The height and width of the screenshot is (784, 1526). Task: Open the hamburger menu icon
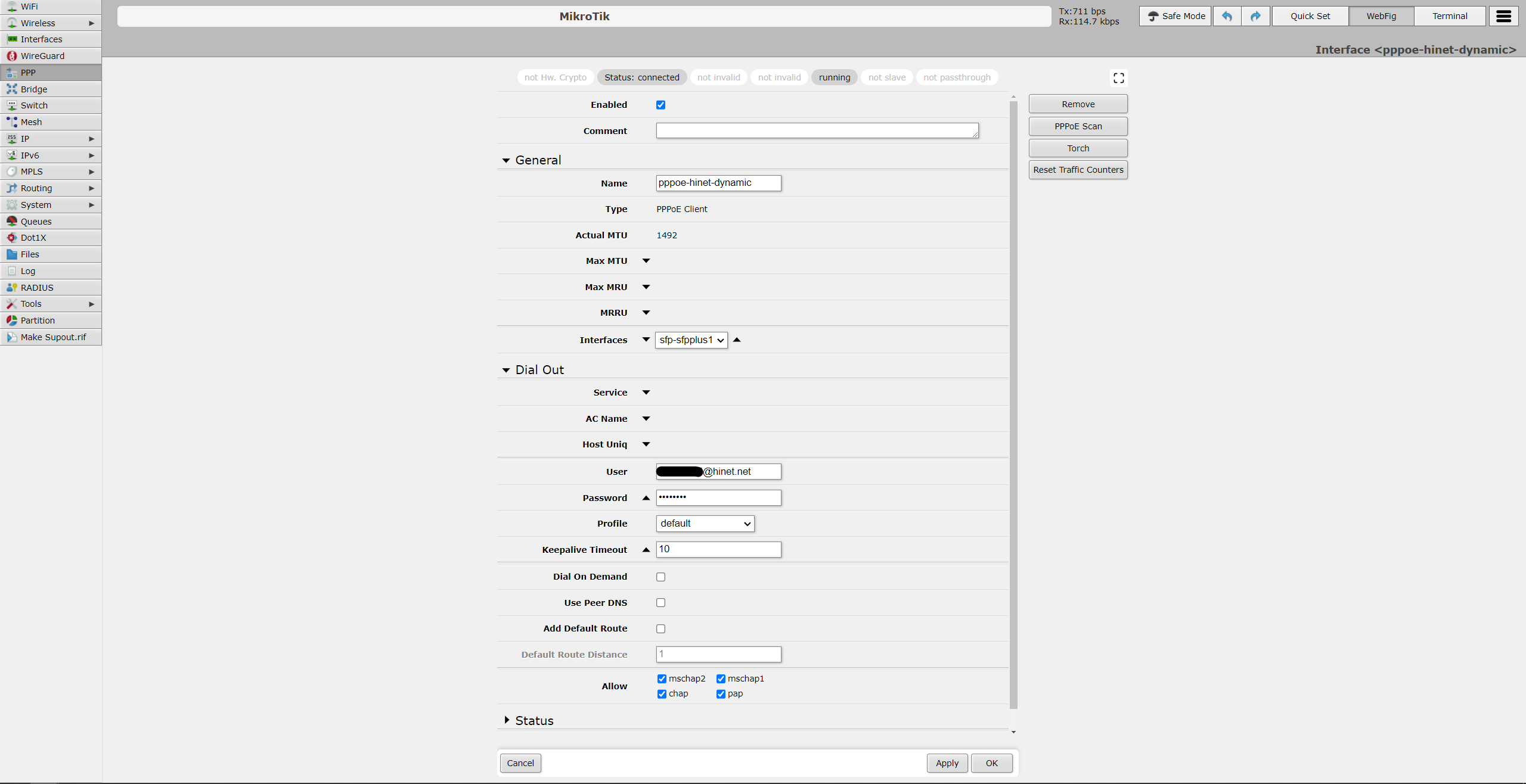click(1503, 16)
